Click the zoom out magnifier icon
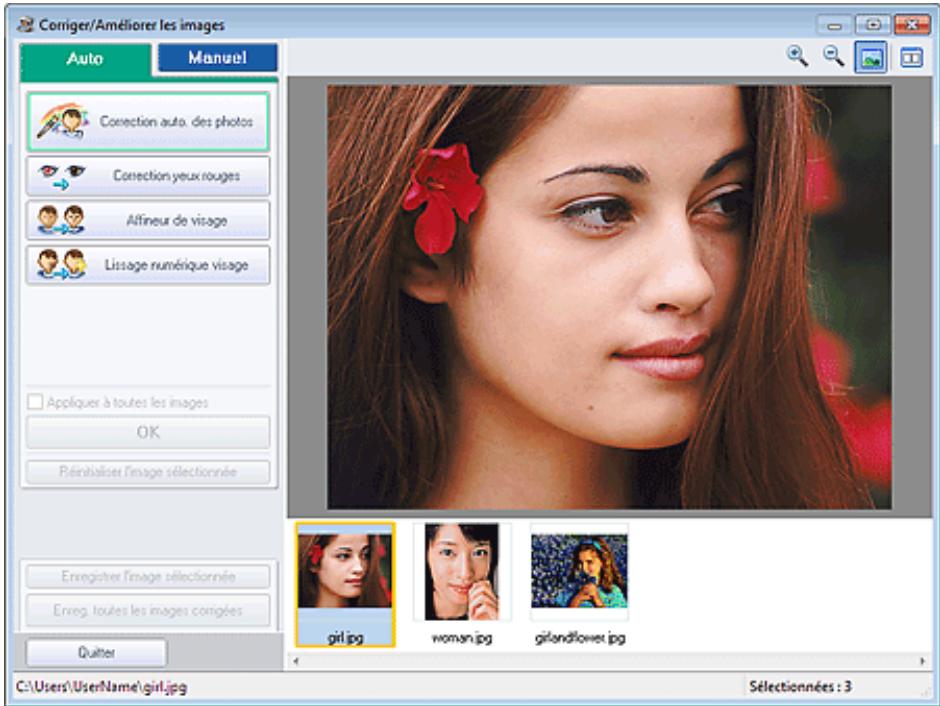This screenshot has width=940, height=706. 833,57
